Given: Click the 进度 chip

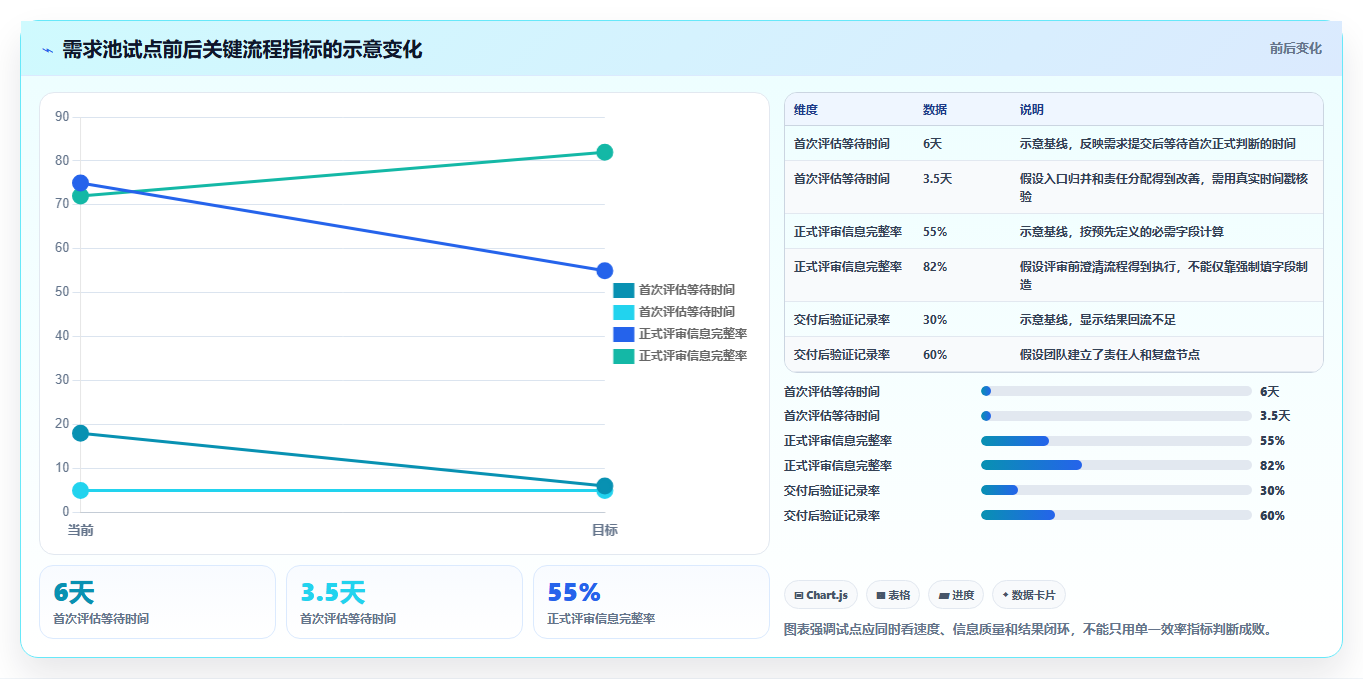Looking at the screenshot, I should coord(956,595).
